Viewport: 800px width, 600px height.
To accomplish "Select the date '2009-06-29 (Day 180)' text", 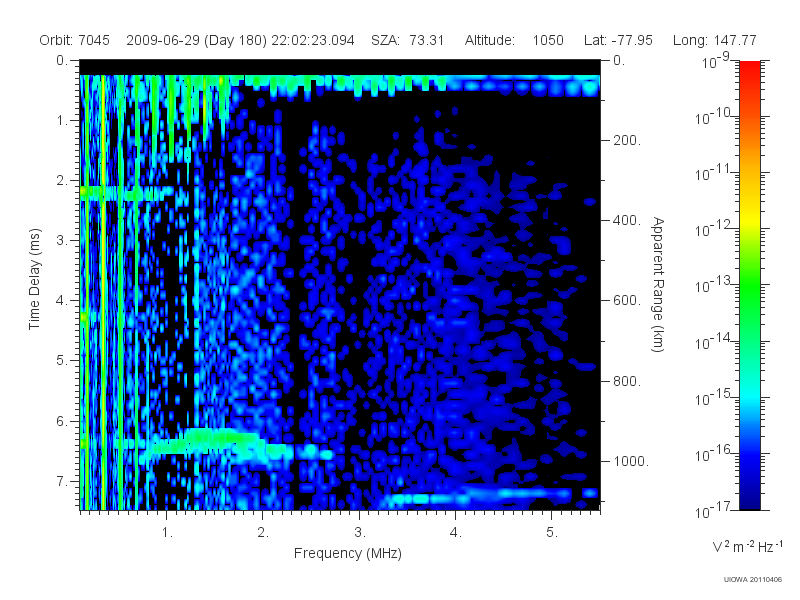I will point(196,40).
